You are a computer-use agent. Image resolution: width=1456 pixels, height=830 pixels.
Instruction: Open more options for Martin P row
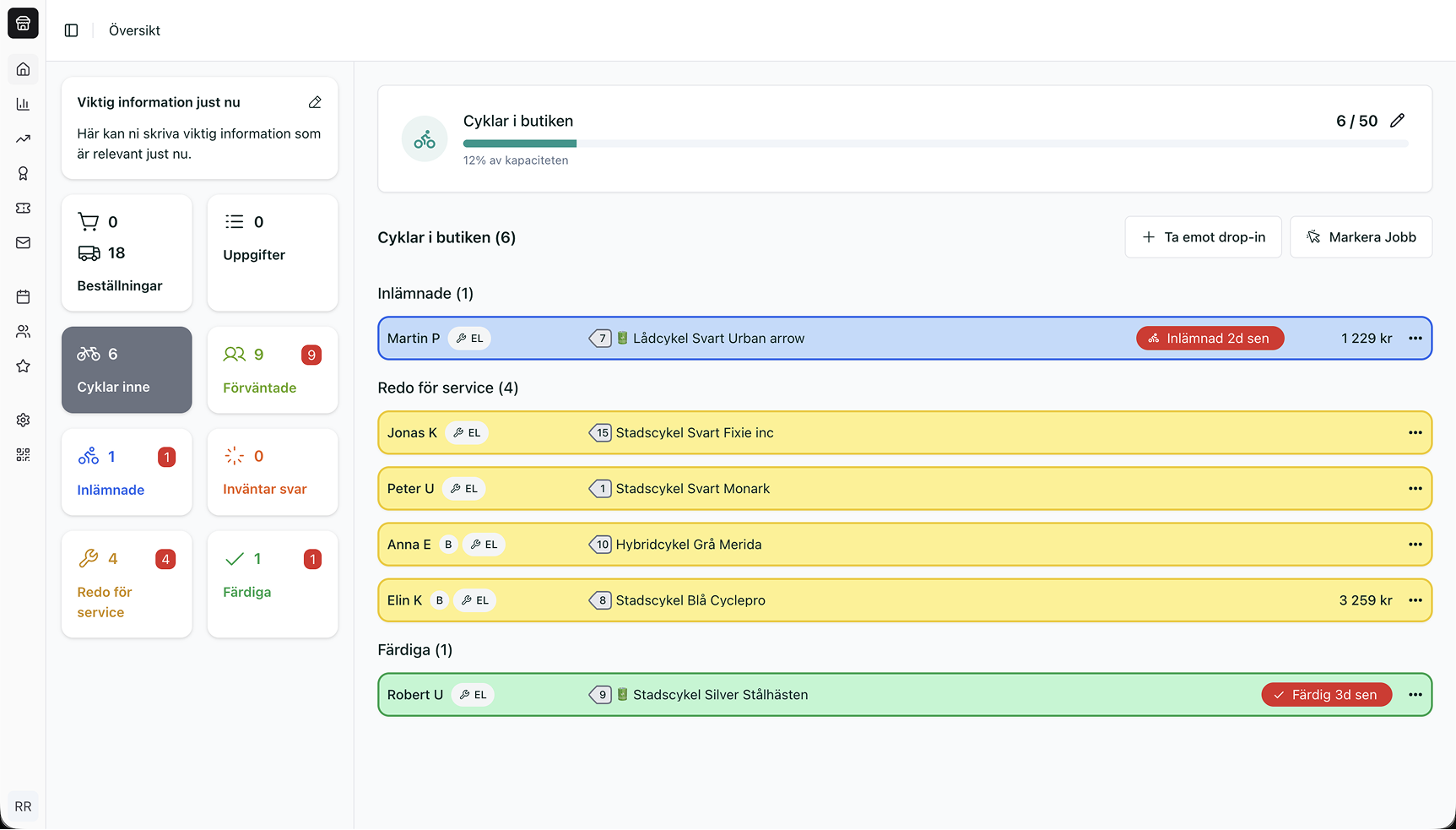[1415, 339]
